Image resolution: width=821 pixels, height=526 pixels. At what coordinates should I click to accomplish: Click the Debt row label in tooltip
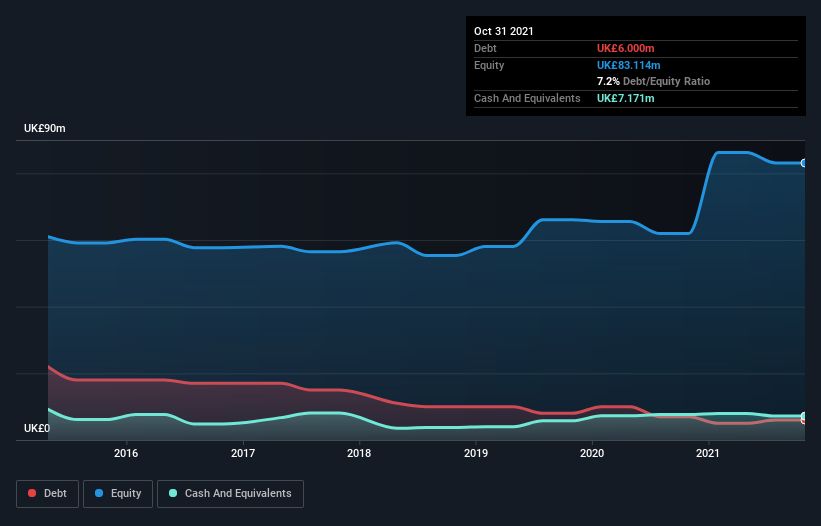pyautogui.click(x=485, y=48)
